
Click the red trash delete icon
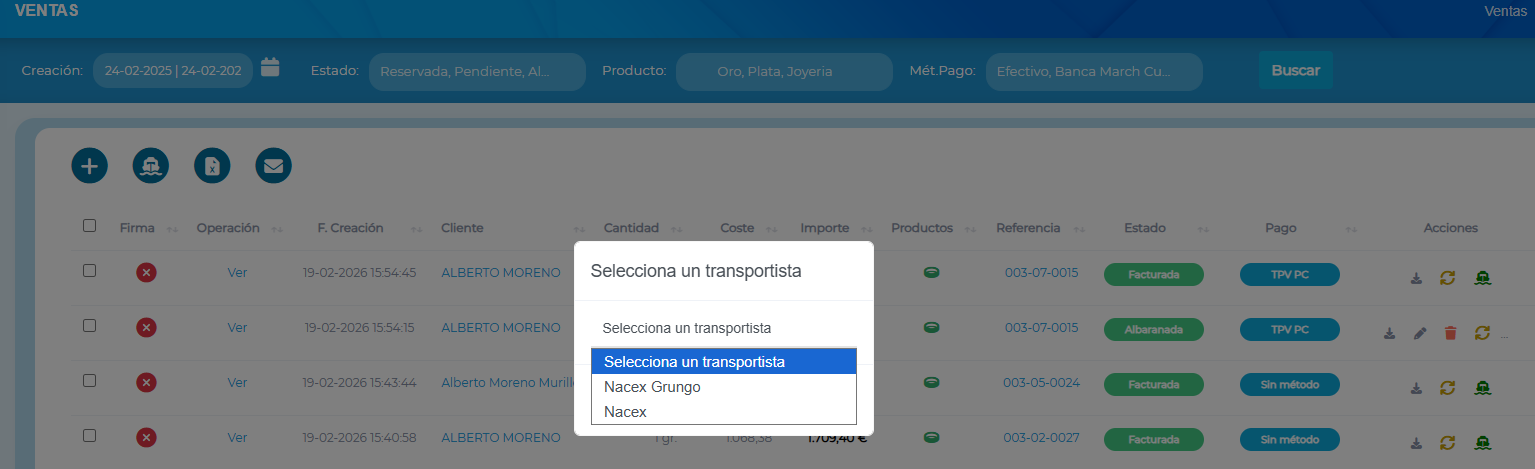1451,333
